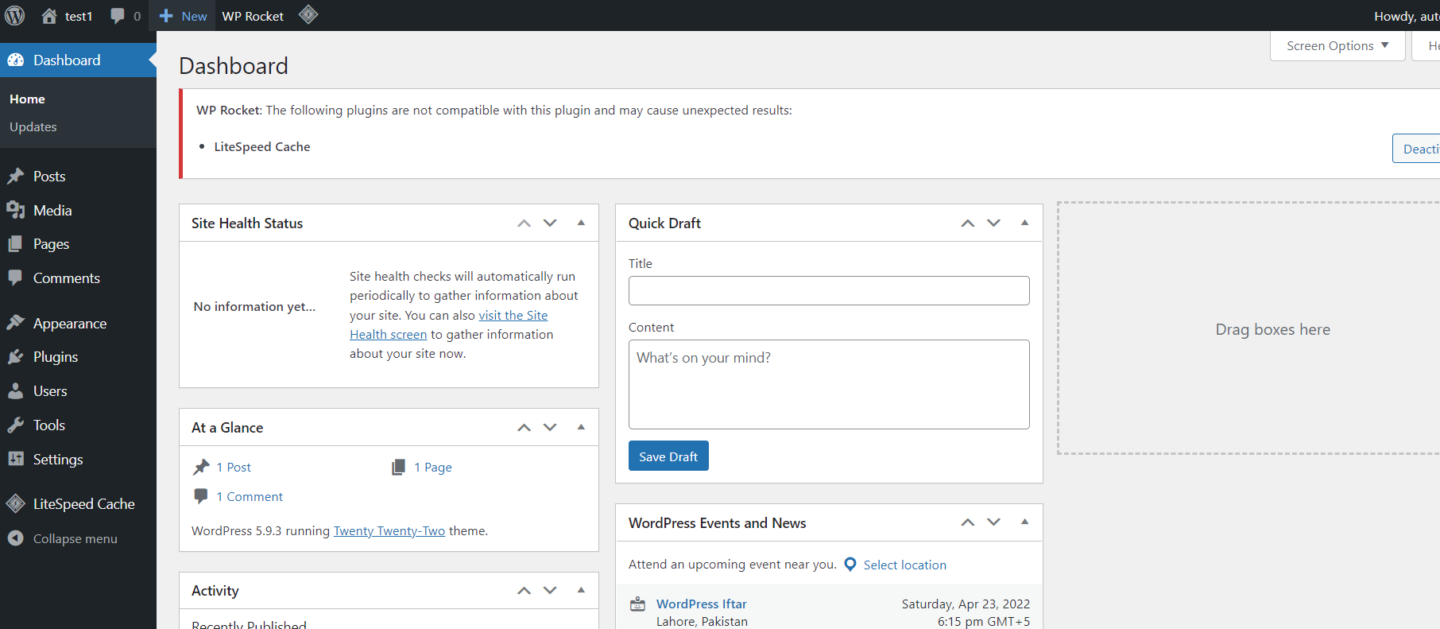Collapse the At a Glance panel

(x=581, y=427)
